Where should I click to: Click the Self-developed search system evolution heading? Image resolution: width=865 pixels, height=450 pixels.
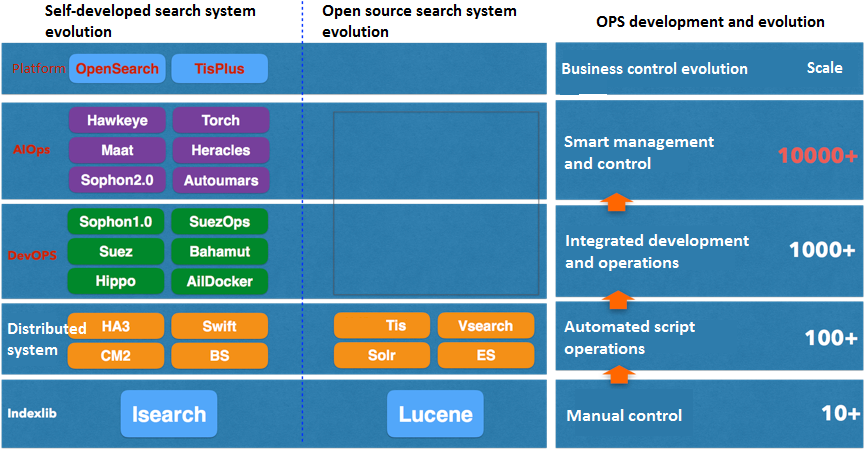(x=150, y=21)
